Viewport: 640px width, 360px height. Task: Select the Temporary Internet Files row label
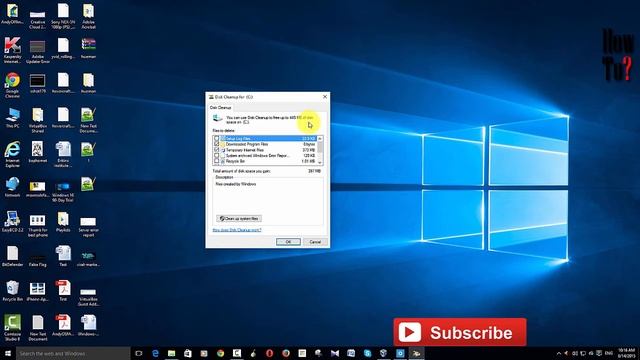click(244, 150)
